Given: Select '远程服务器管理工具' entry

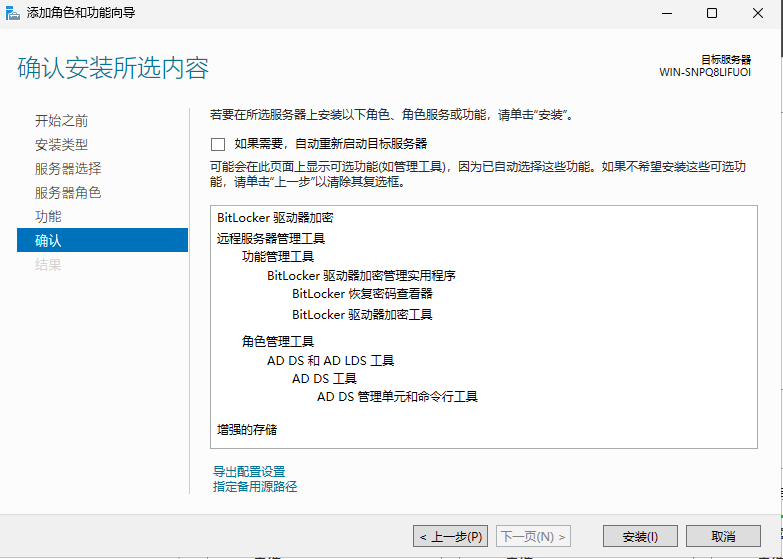Looking at the screenshot, I should tap(271, 238).
